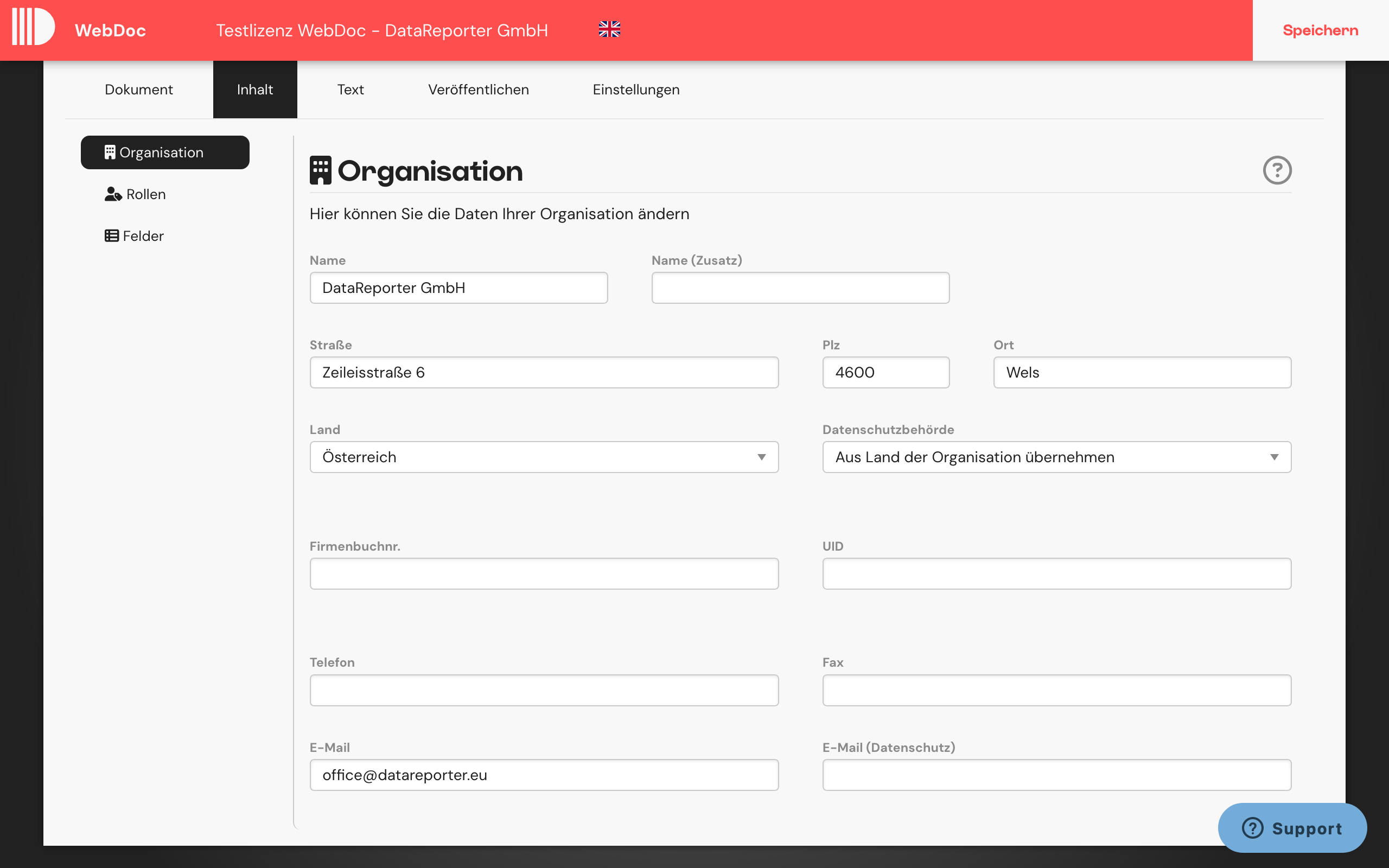Click the Firmenbuchnr. input field
The height and width of the screenshot is (868, 1389).
544,573
